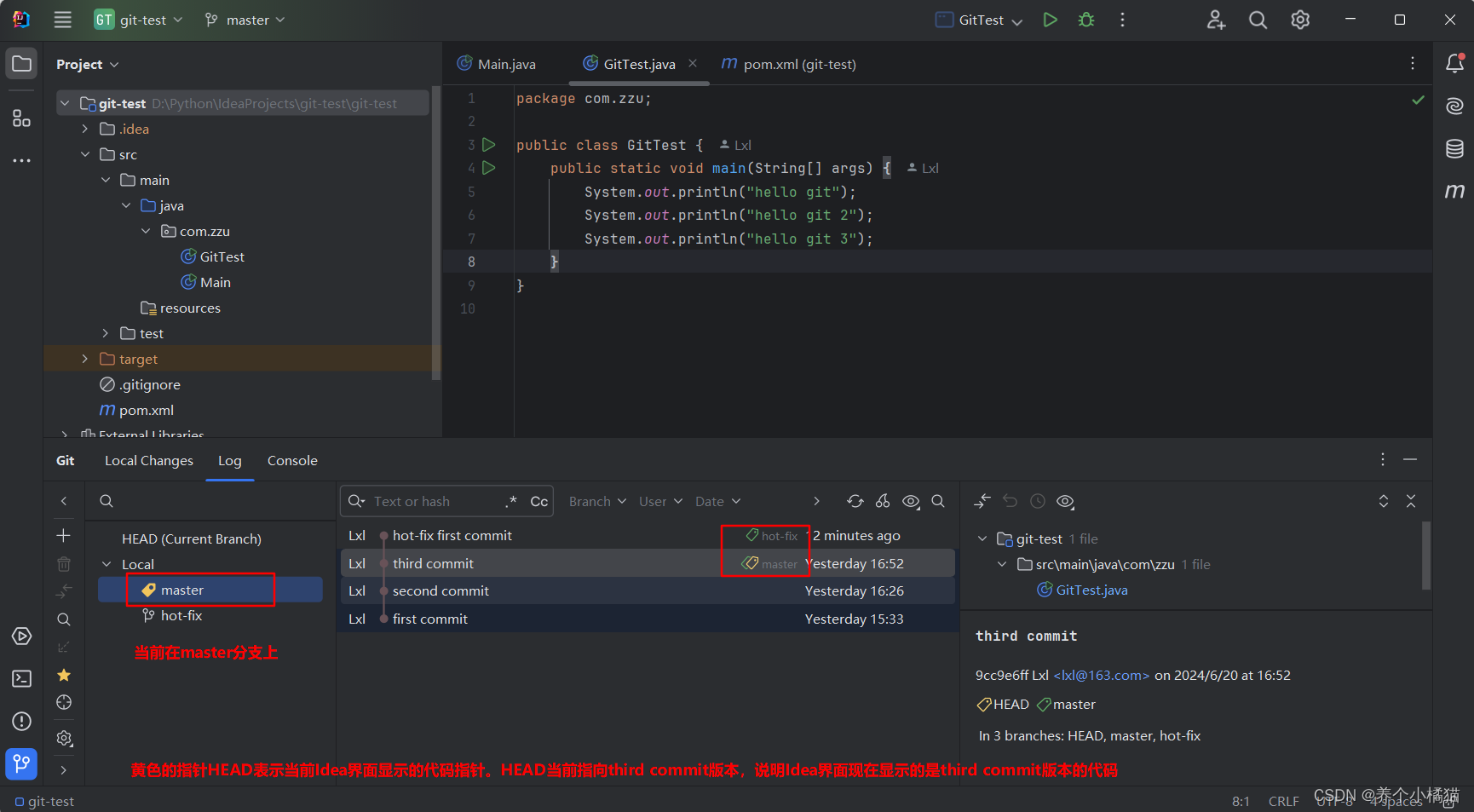The height and width of the screenshot is (812, 1474).
Task: Select the Log tab
Action: 230,460
